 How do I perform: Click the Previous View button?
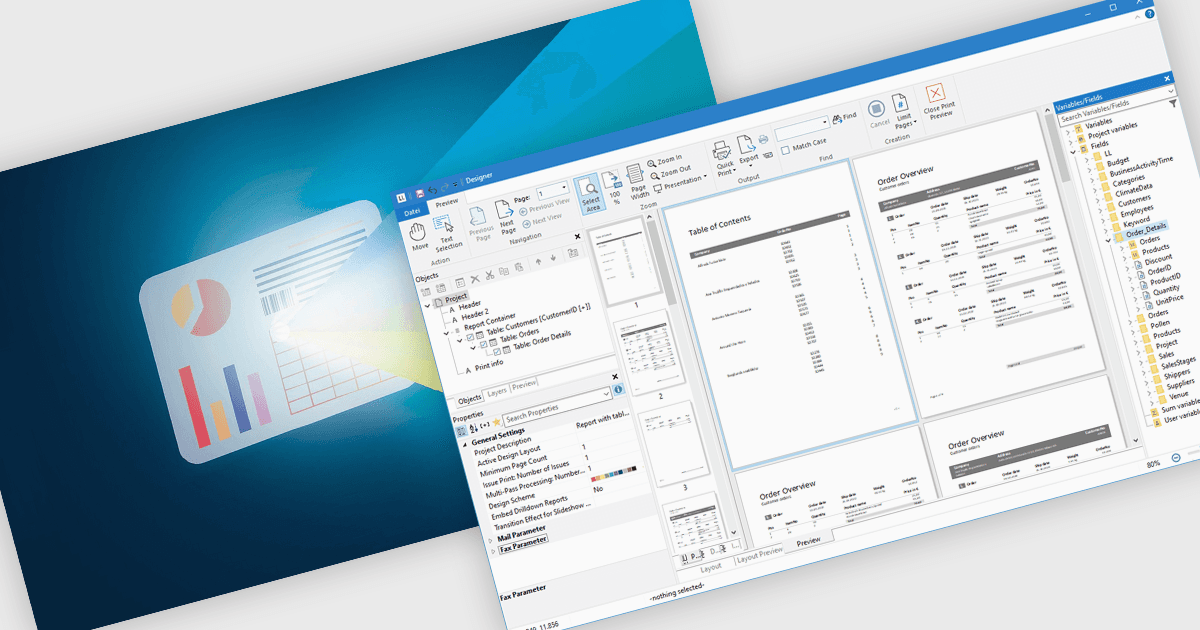click(547, 206)
